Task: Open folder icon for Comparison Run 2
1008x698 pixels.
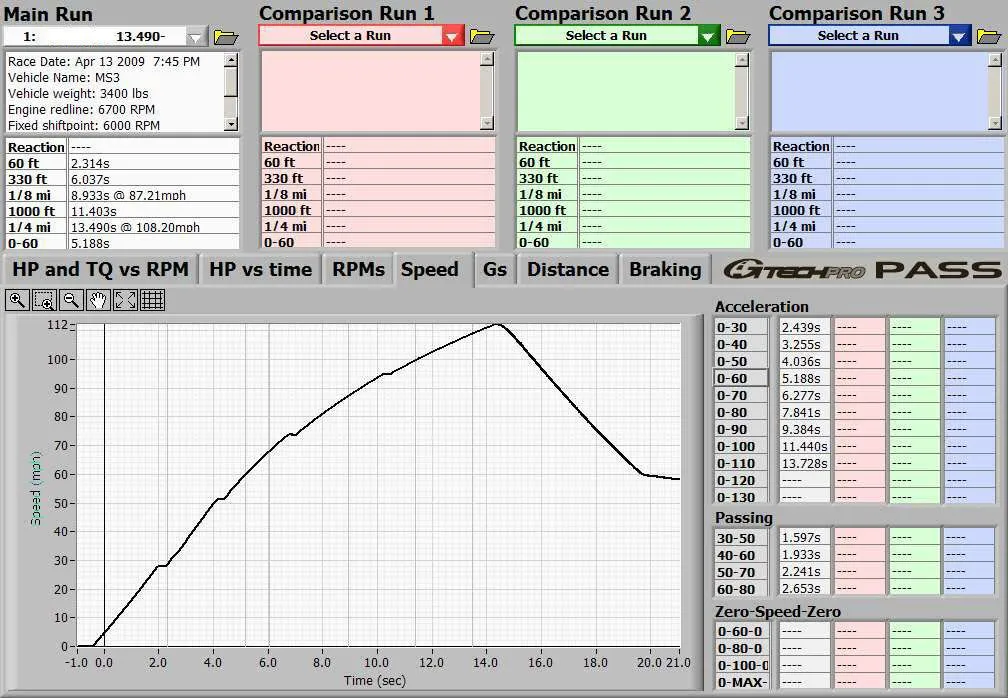Action: [x=738, y=37]
